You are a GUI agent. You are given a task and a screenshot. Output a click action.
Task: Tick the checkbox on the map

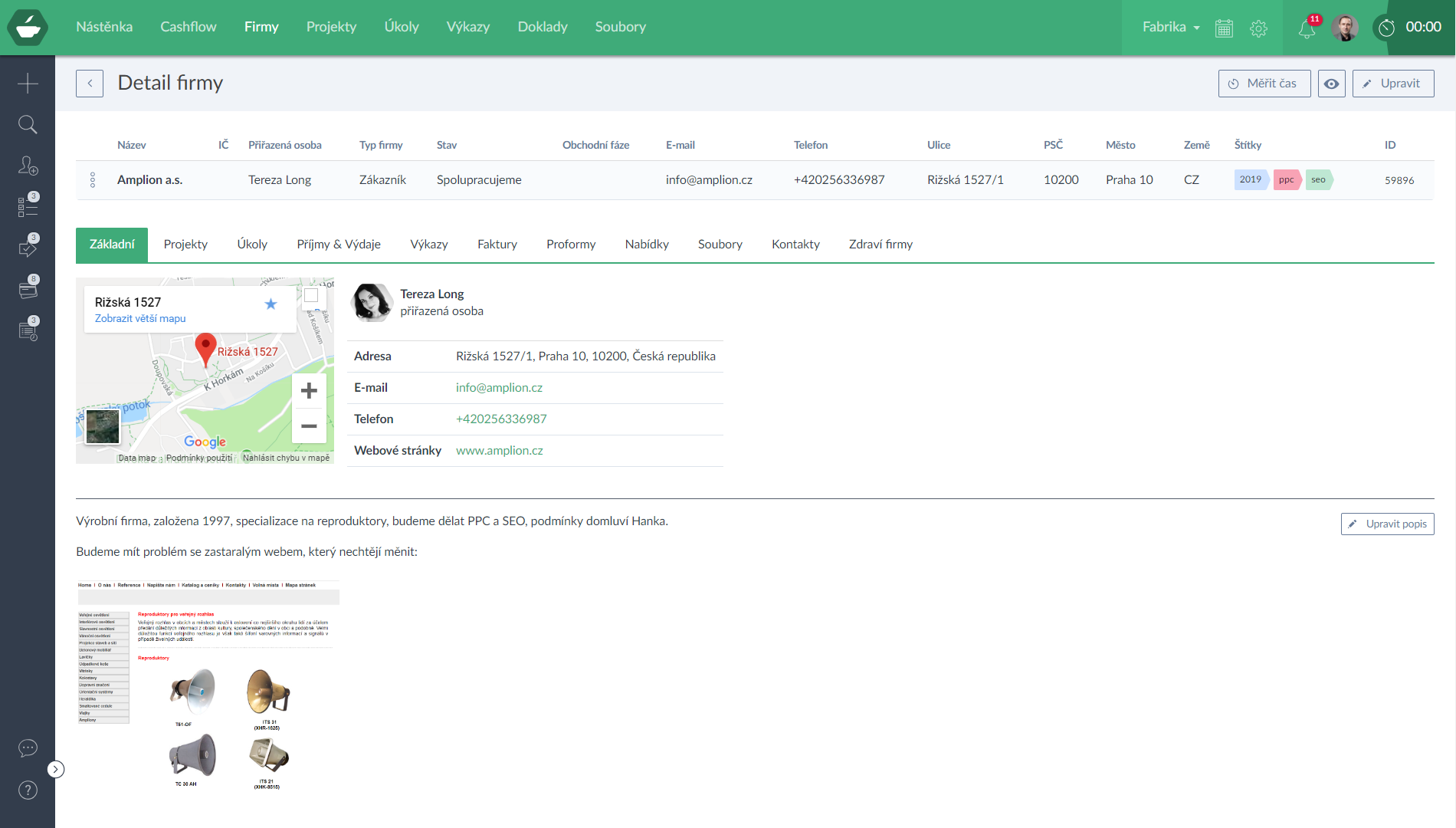311,295
